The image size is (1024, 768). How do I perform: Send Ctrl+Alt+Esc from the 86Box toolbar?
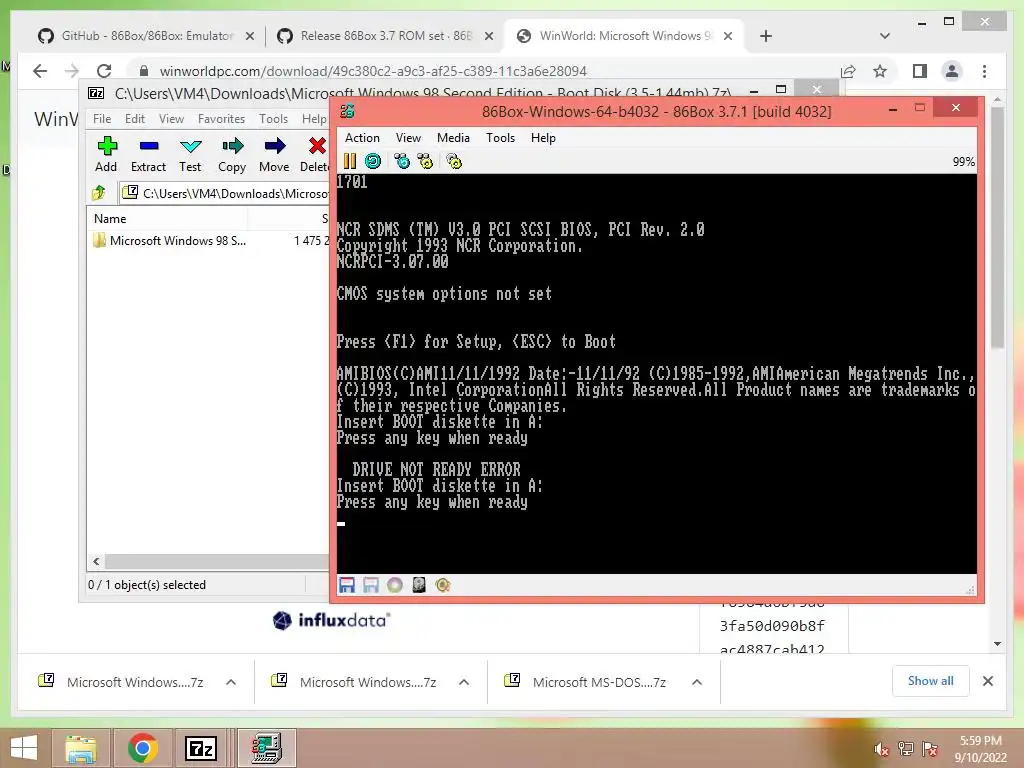point(425,161)
